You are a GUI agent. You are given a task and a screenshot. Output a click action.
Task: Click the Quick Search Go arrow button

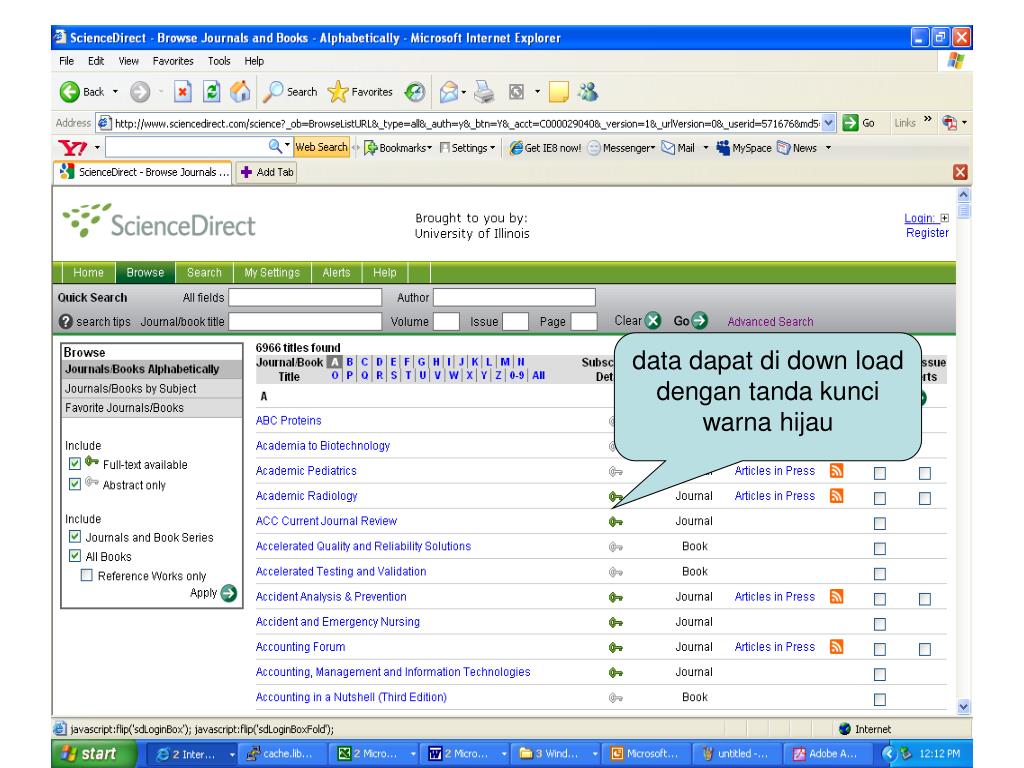coord(699,321)
